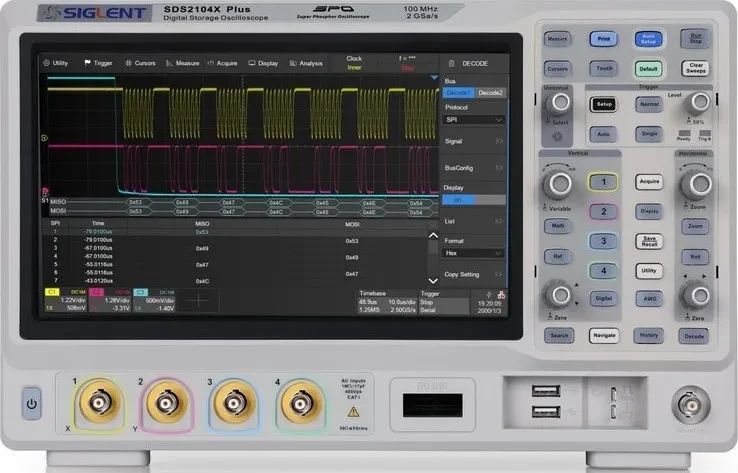Toggle channel 2 front-panel button
The height and width of the screenshot is (473, 738).
point(603,212)
